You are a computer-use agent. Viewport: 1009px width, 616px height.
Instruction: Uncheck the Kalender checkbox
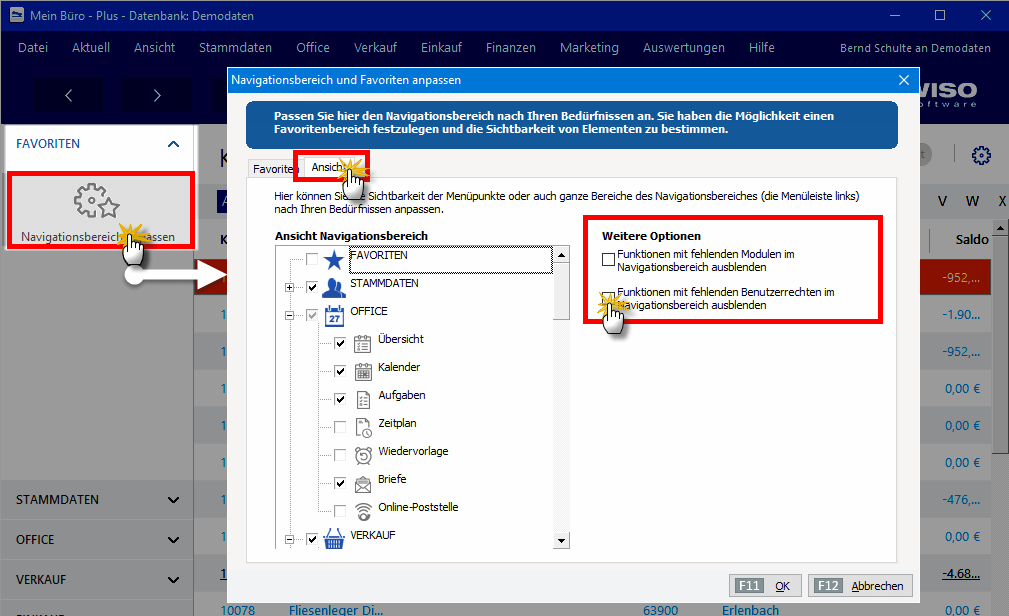340,371
